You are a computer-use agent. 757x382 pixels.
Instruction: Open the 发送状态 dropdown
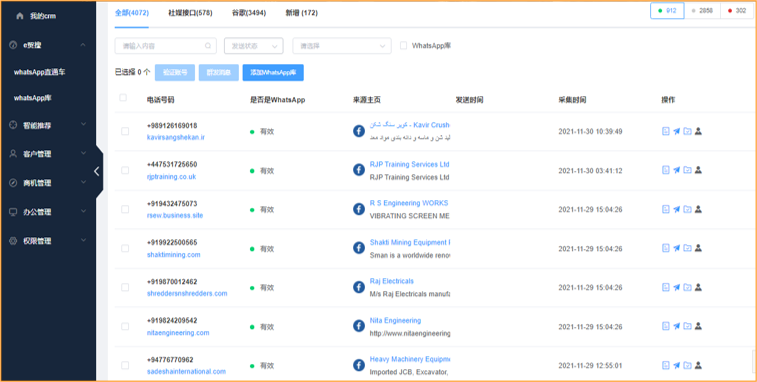[x=253, y=46]
